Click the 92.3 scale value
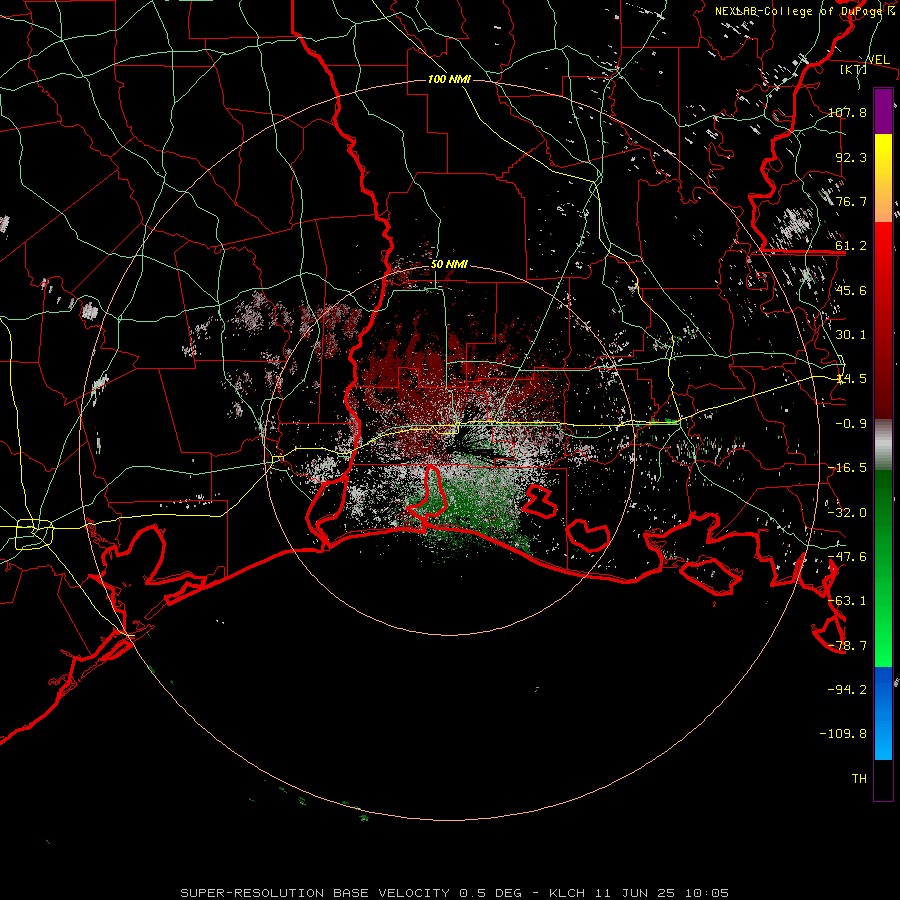This screenshot has width=900, height=900. tap(851, 157)
